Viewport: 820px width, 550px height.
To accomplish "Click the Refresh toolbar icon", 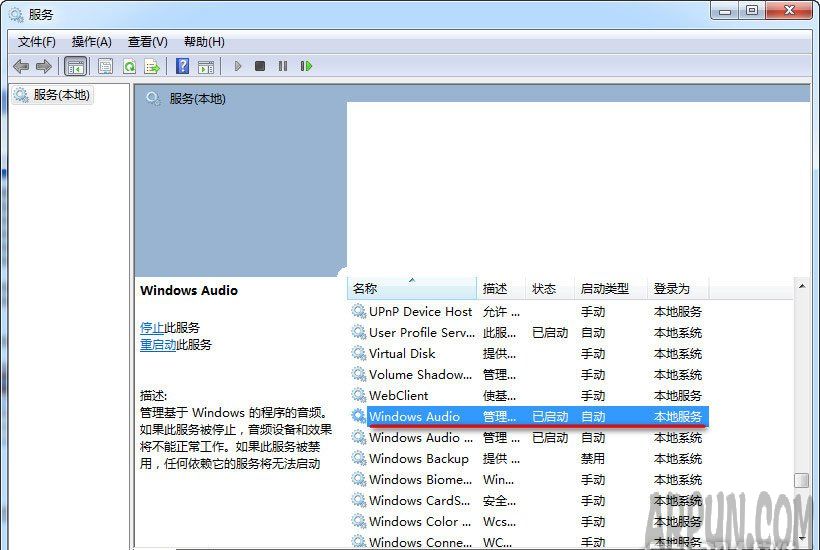I will coord(129,66).
